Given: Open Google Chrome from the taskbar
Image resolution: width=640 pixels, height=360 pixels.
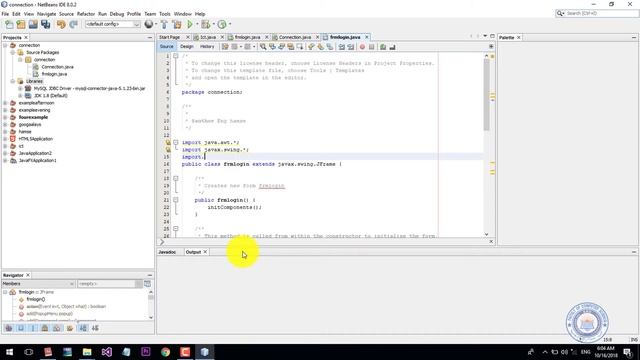Looking at the screenshot, I should tap(165, 352).
